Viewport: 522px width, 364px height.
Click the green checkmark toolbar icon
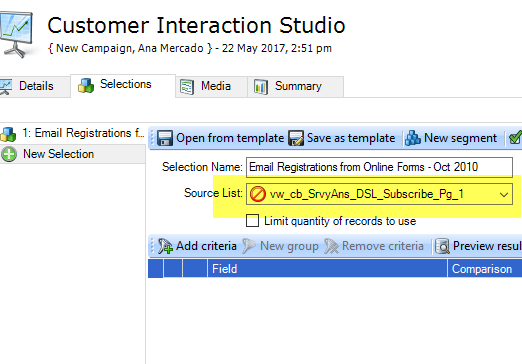[x=515, y=138]
